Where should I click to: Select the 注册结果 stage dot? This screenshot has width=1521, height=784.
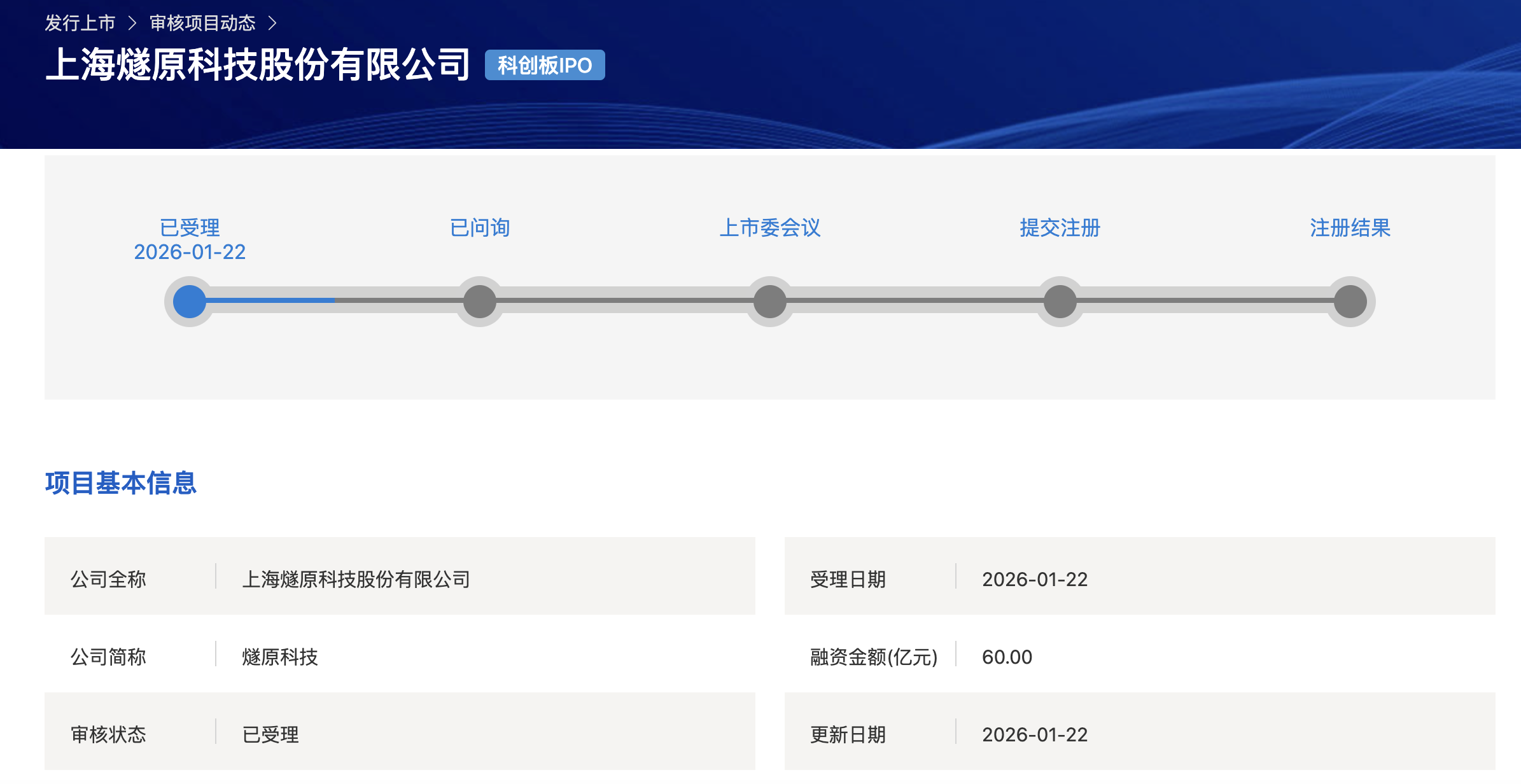point(1350,302)
